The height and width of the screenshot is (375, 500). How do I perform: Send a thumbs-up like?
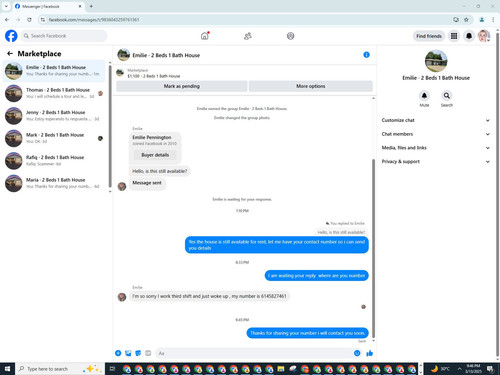click(369, 353)
